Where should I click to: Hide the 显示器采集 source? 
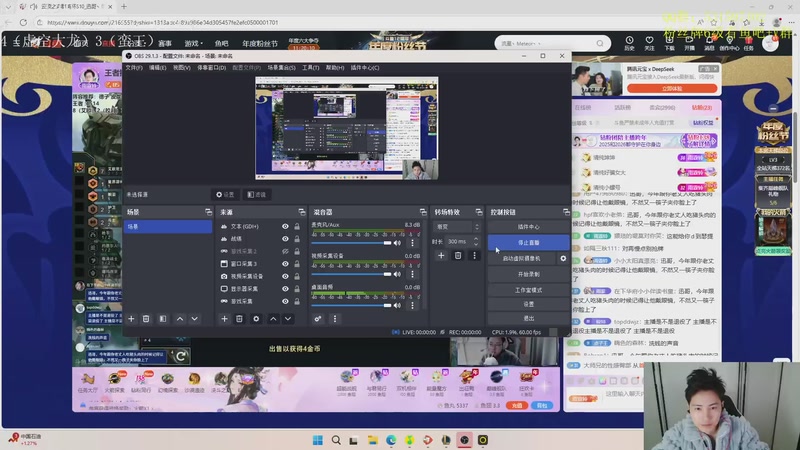point(285,289)
